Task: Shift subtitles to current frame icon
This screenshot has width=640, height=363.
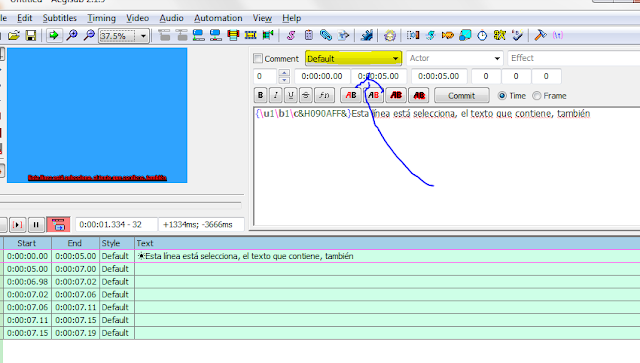Action: 268,36
